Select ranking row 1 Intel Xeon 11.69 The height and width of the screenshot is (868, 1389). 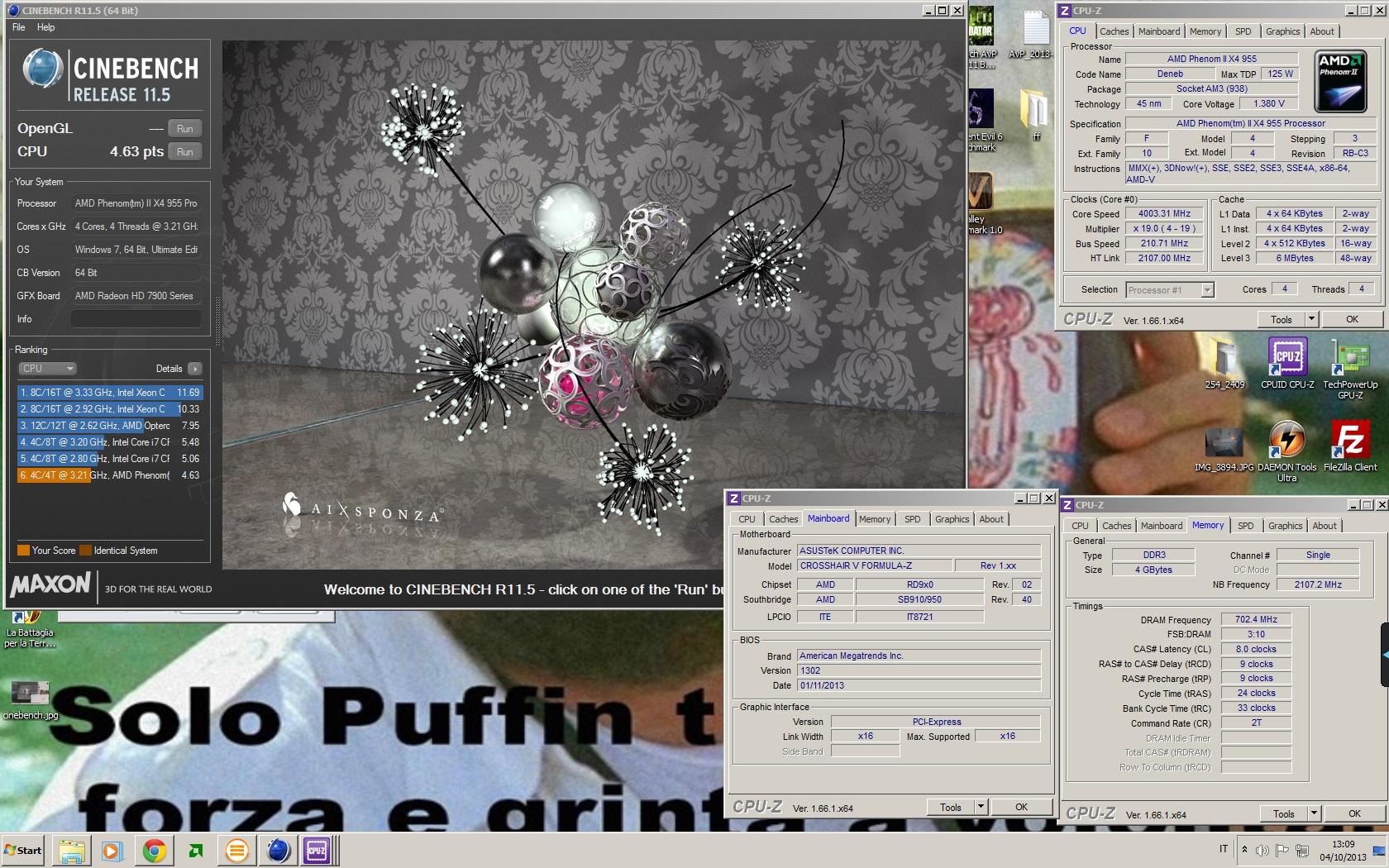pyautogui.click(x=109, y=393)
